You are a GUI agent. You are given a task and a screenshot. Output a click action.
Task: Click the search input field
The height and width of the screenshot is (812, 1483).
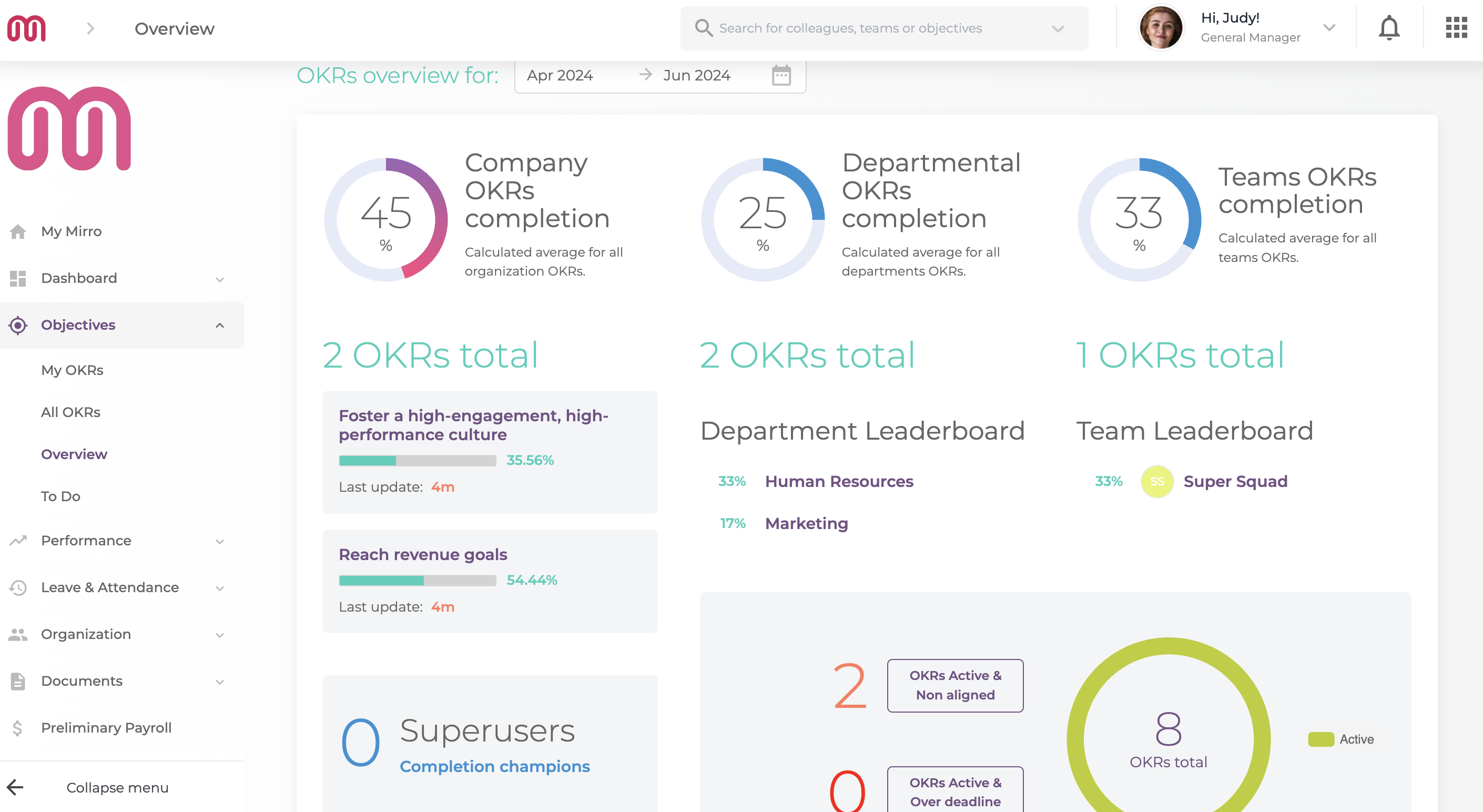(x=864, y=28)
